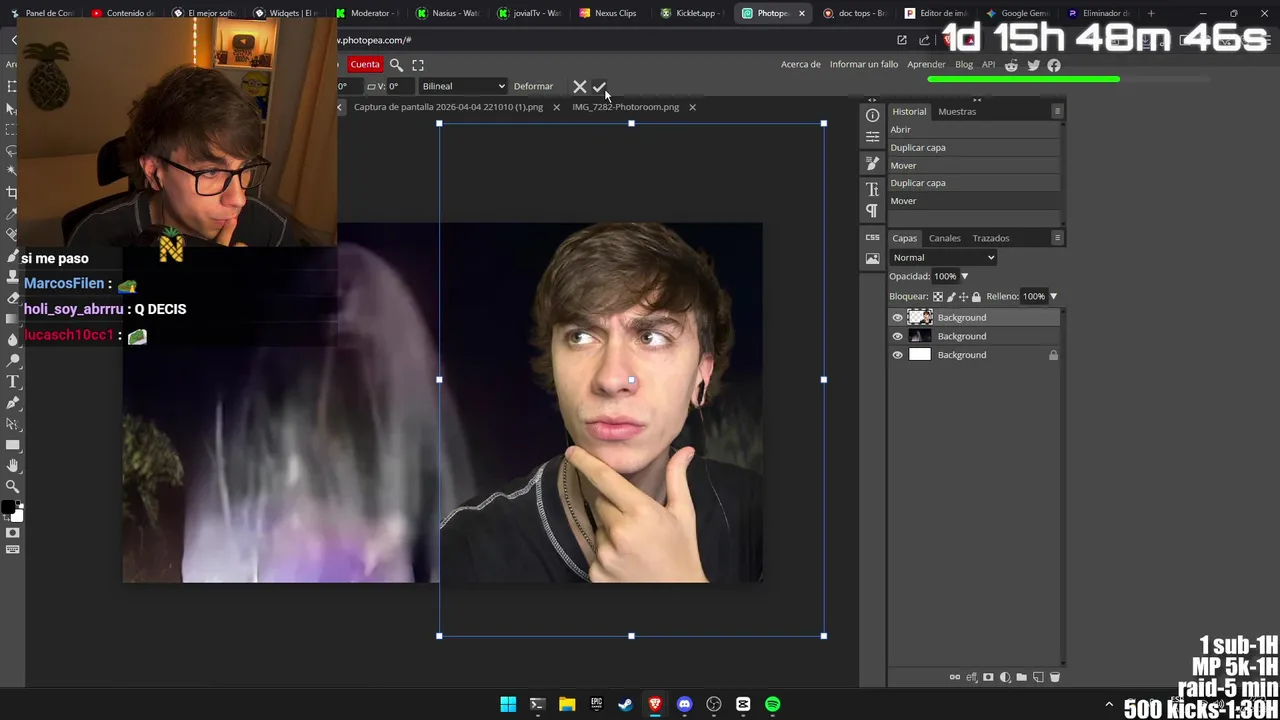This screenshot has width=1280, height=720.
Task: Create a new folder in Capas
Action: [x=1021, y=677]
